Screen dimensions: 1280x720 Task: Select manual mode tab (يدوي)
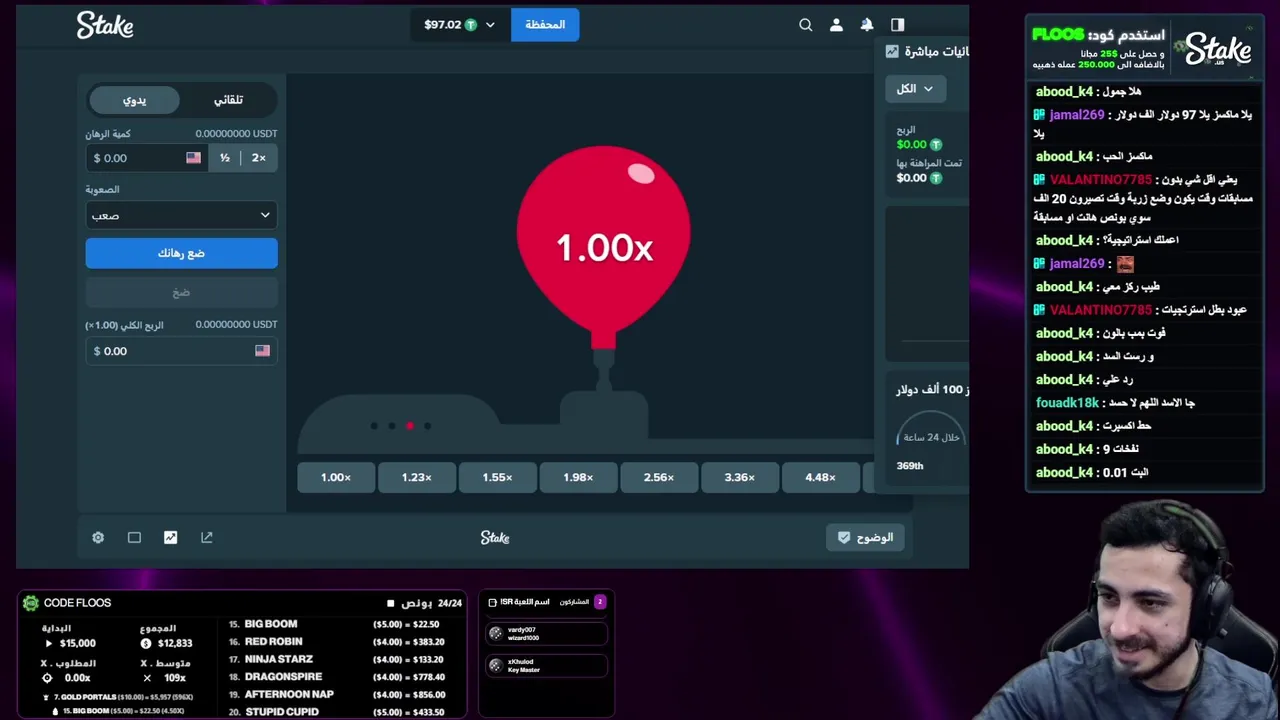click(x=134, y=100)
